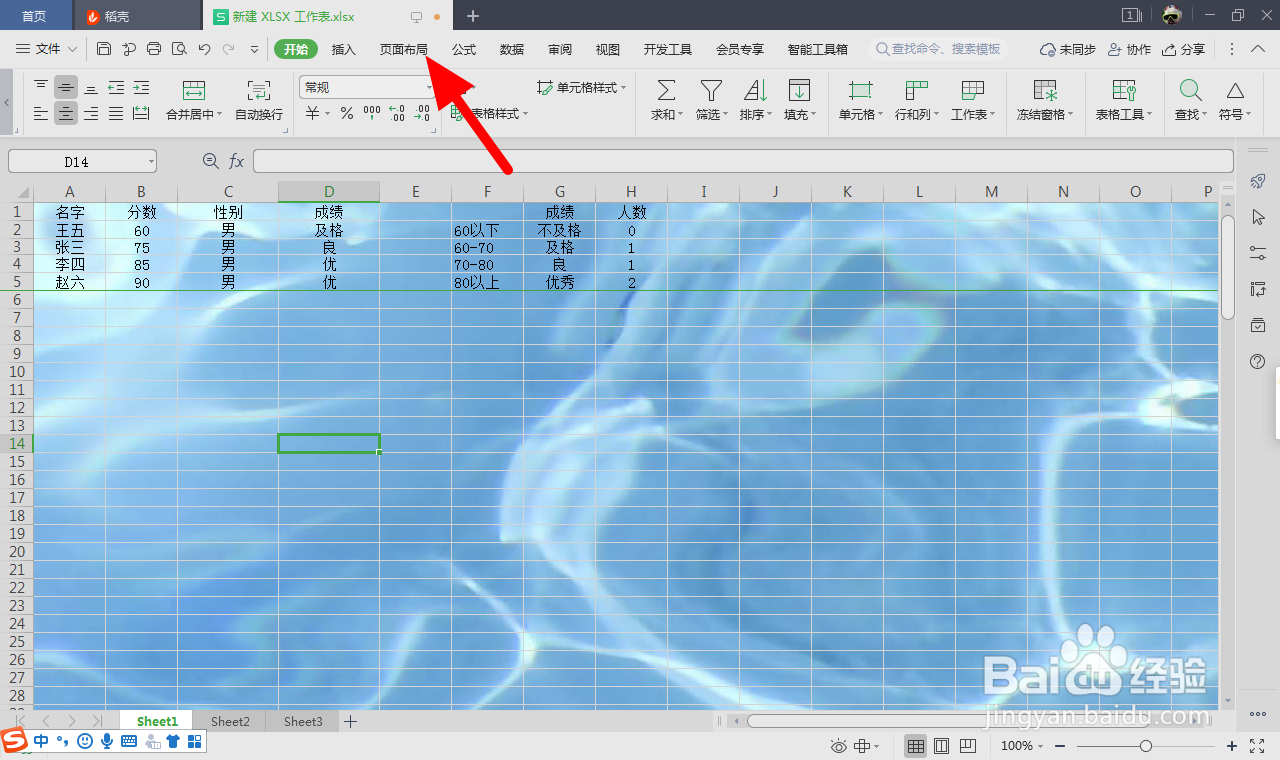The height and width of the screenshot is (760, 1280).
Task: Open the 排序 sort dropdown
Action: pos(755,115)
